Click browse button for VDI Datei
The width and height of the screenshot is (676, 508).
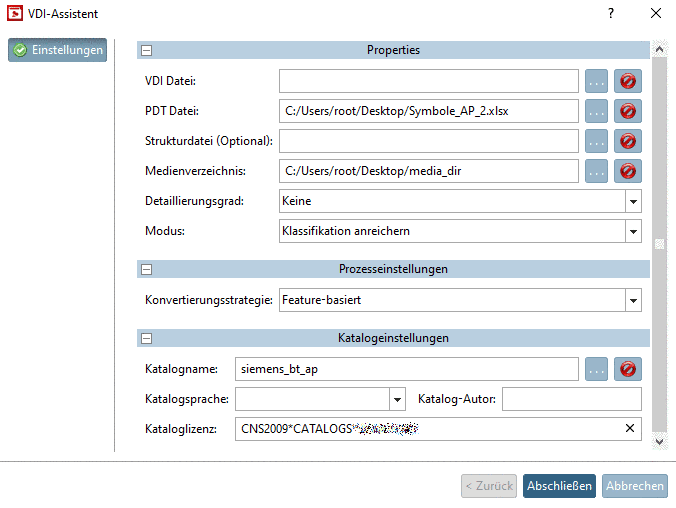[597, 81]
